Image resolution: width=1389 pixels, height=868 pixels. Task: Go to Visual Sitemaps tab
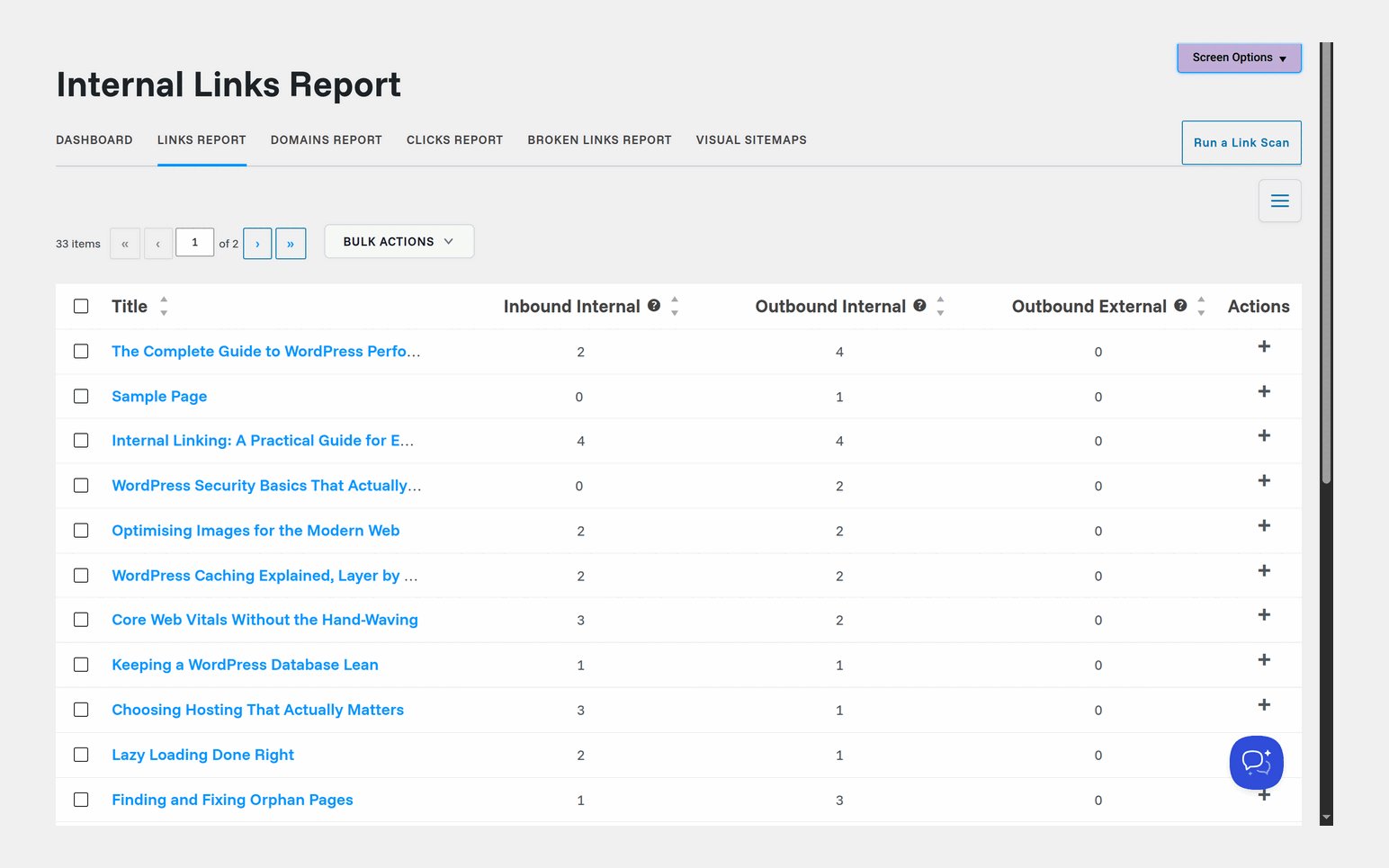[x=751, y=140]
